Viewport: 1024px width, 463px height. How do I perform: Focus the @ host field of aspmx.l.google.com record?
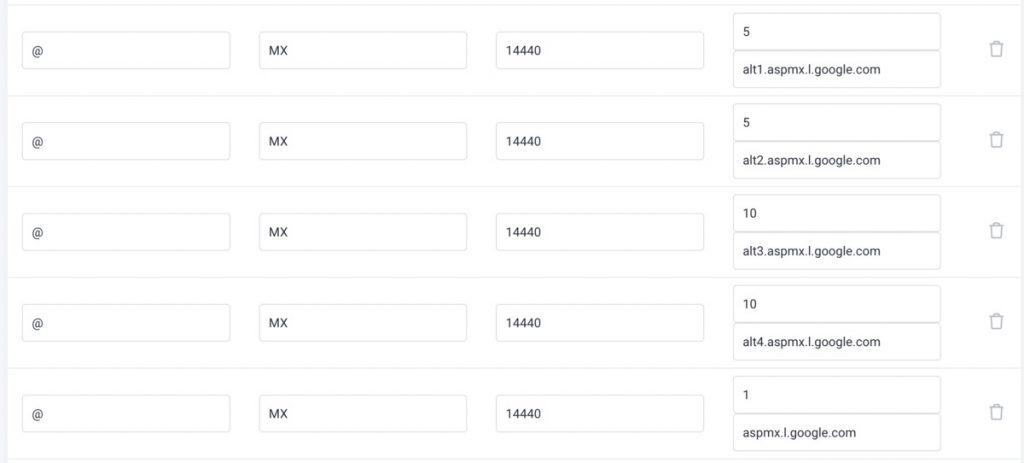[126, 413]
